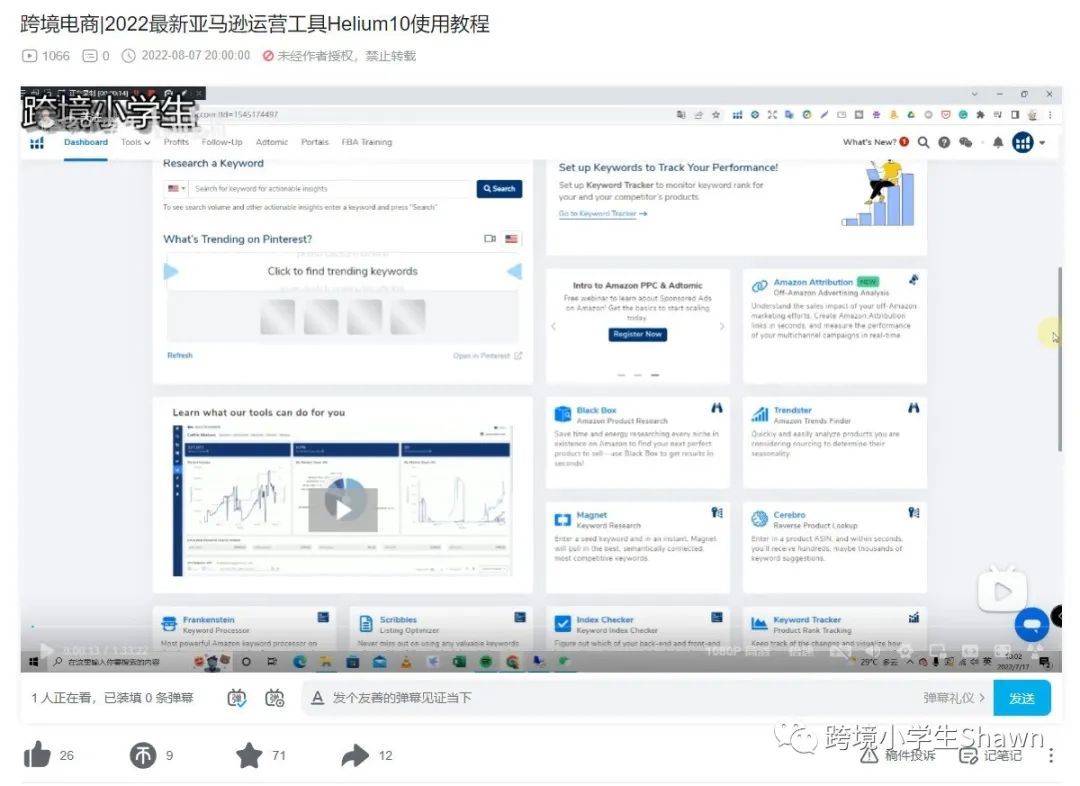Click the Helium 10 account avatar
The width and height of the screenshot is (1080, 786).
(x=1022, y=143)
